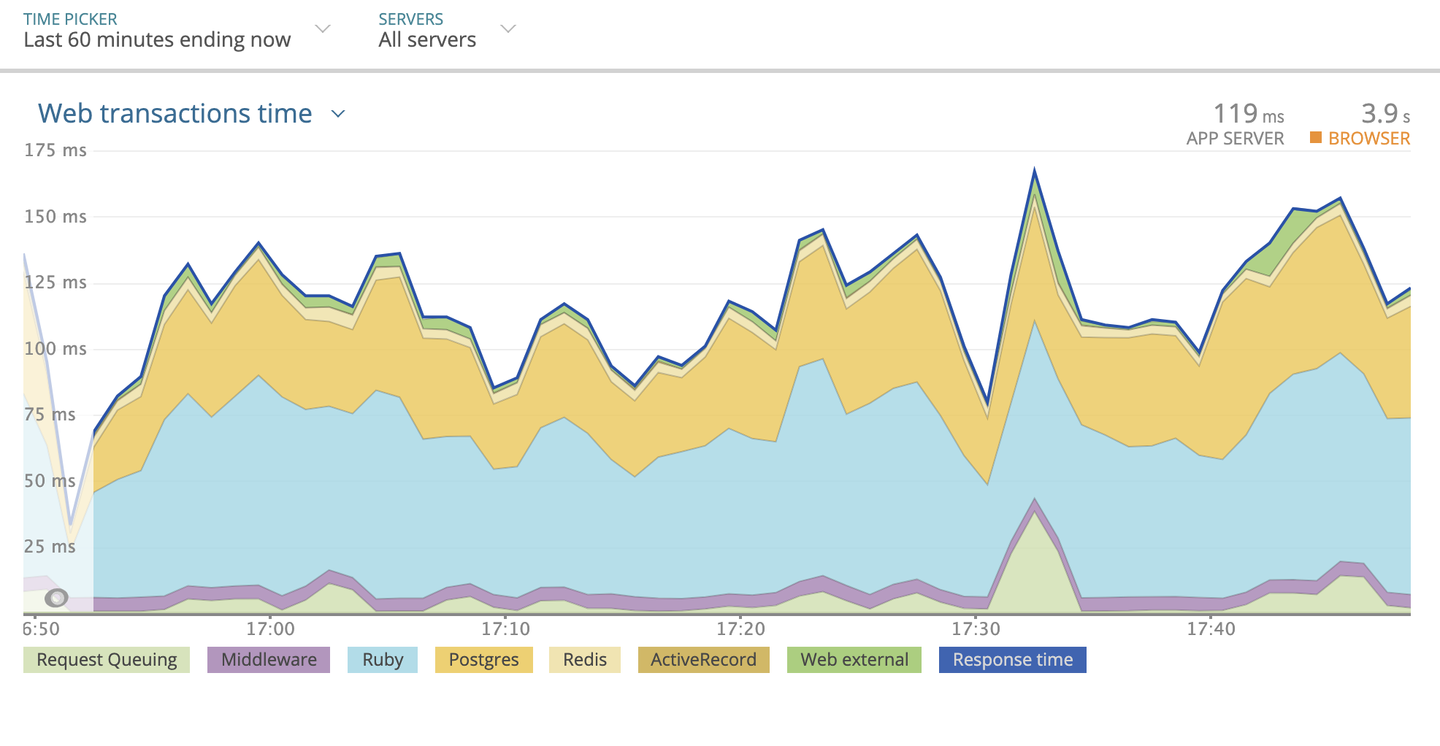Toggle the Postgres legend item

coord(484,660)
